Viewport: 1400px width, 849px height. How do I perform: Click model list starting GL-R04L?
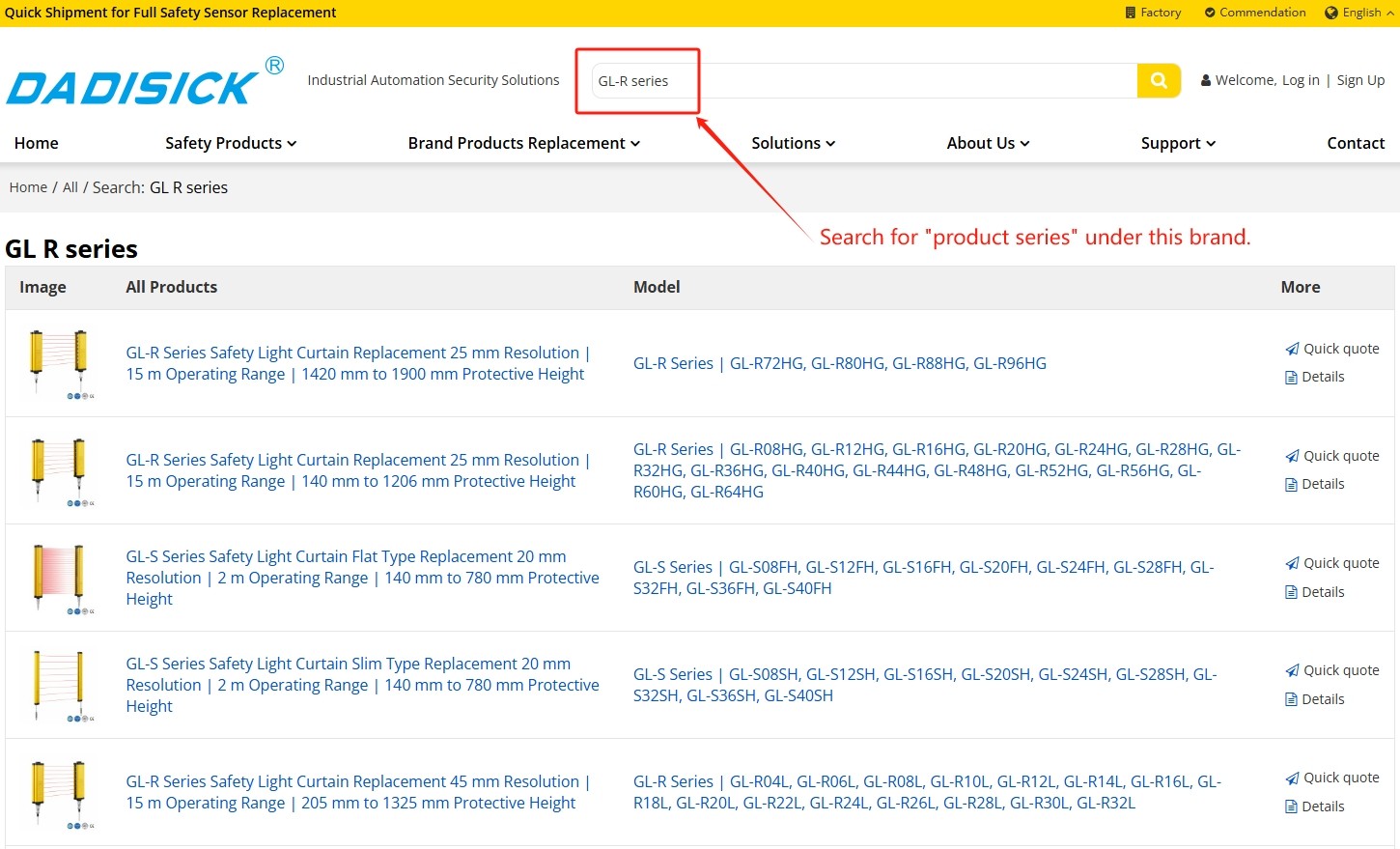pos(928,792)
